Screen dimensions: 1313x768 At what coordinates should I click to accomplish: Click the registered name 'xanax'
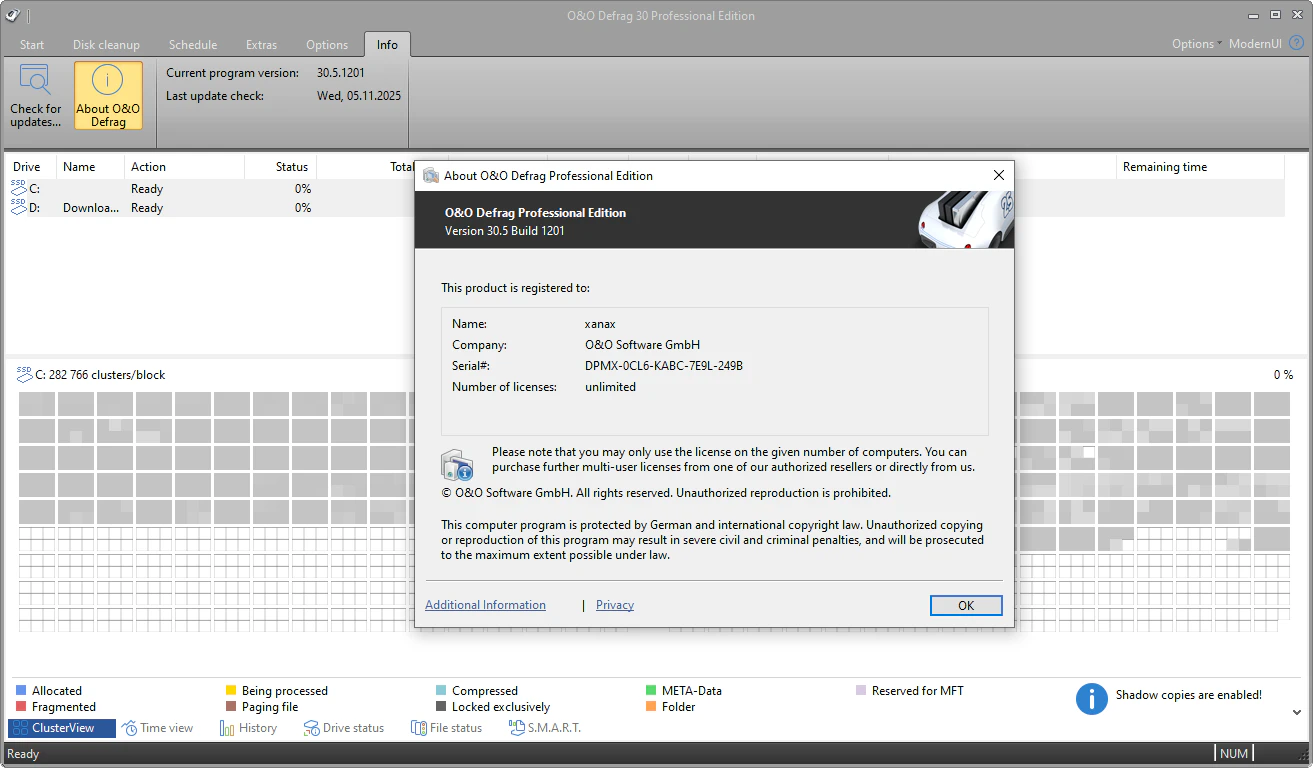[x=600, y=324]
